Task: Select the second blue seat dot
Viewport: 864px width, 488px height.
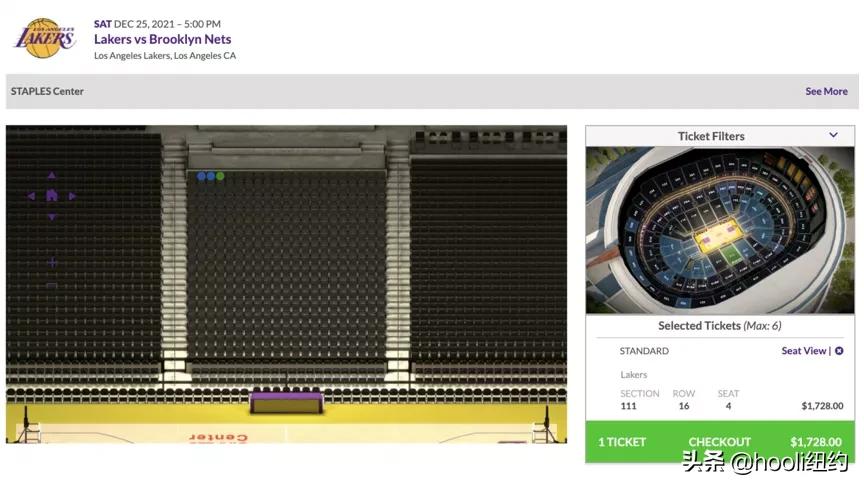Action: tap(211, 176)
